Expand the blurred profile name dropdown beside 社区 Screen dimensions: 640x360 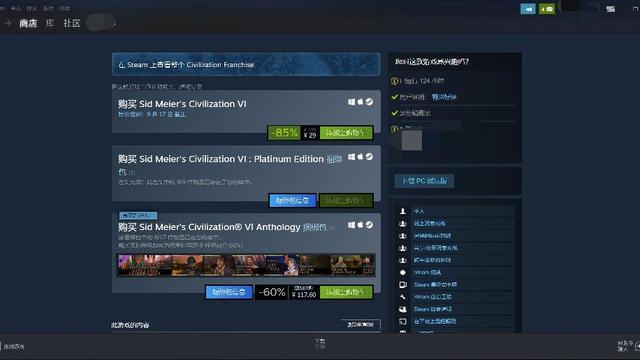pos(102,23)
